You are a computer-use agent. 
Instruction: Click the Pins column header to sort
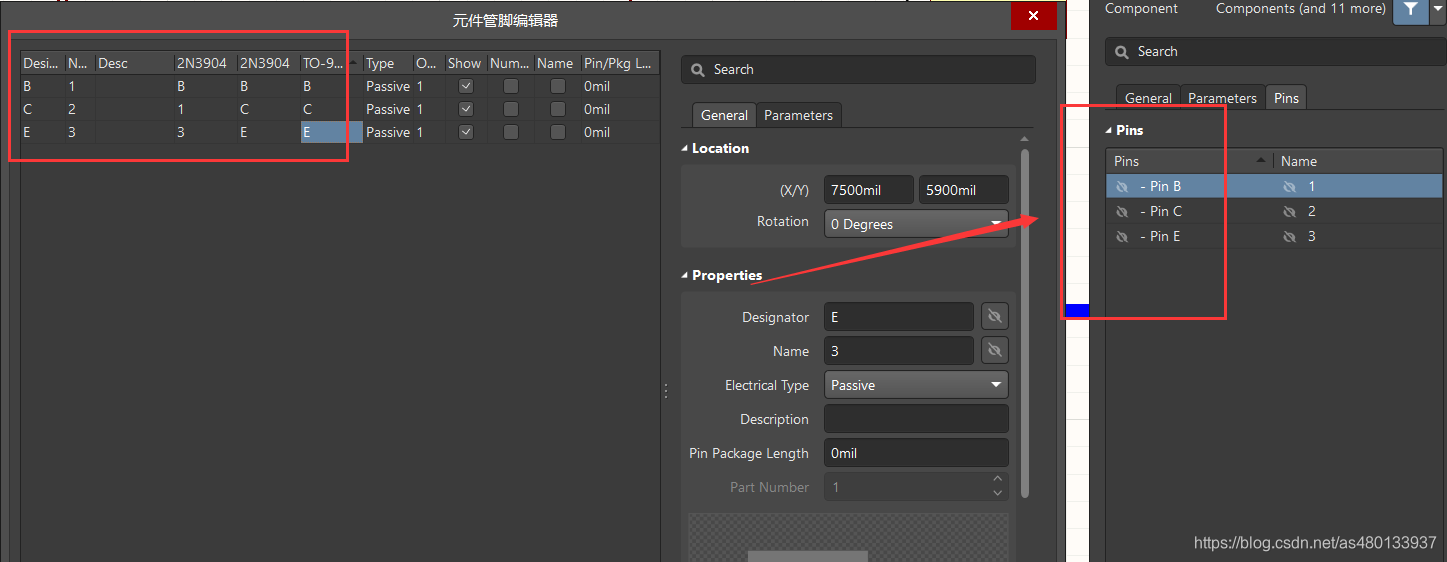1187,161
